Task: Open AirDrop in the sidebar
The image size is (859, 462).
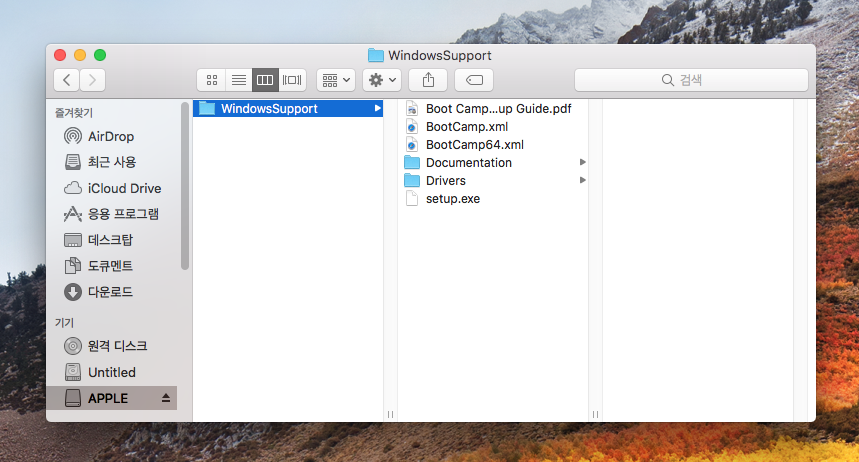Action: click(112, 136)
